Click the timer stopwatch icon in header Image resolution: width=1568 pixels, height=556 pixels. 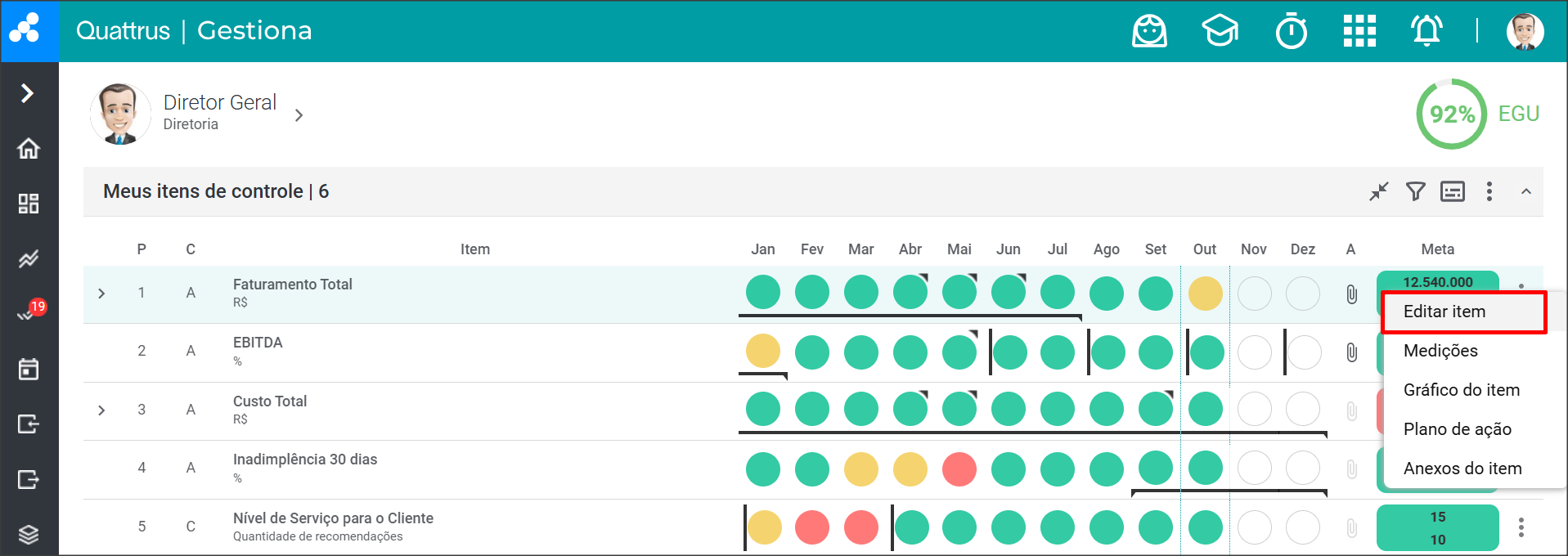pos(1291,32)
